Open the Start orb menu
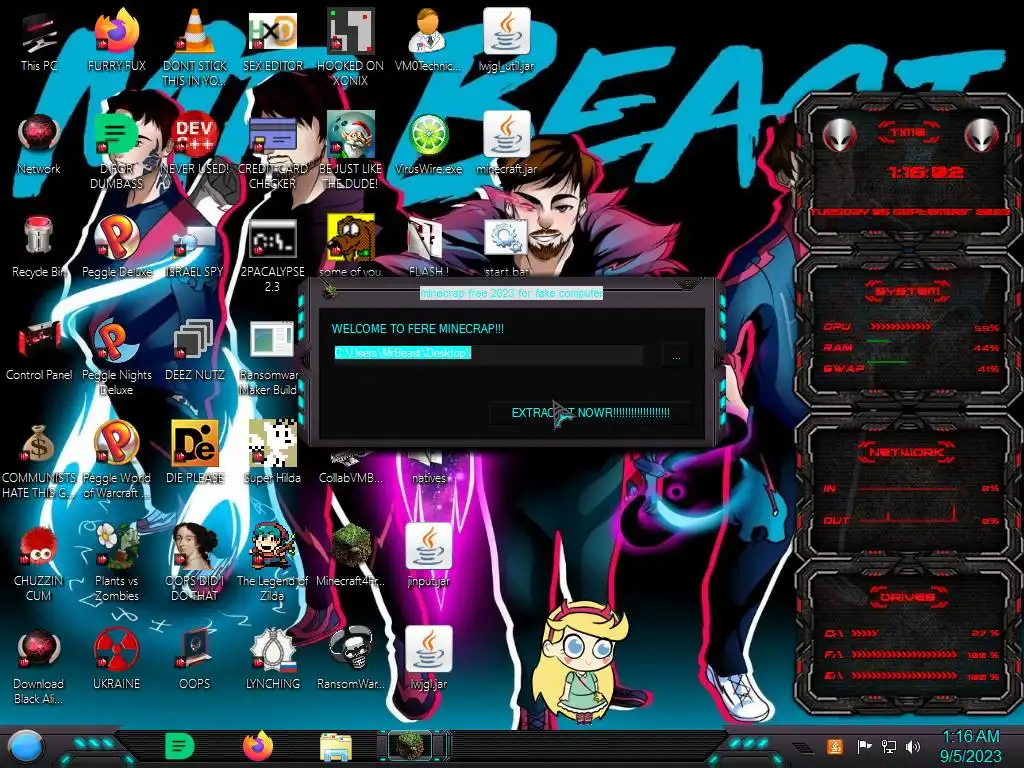Screen dimensions: 1024x768 tap(25, 747)
